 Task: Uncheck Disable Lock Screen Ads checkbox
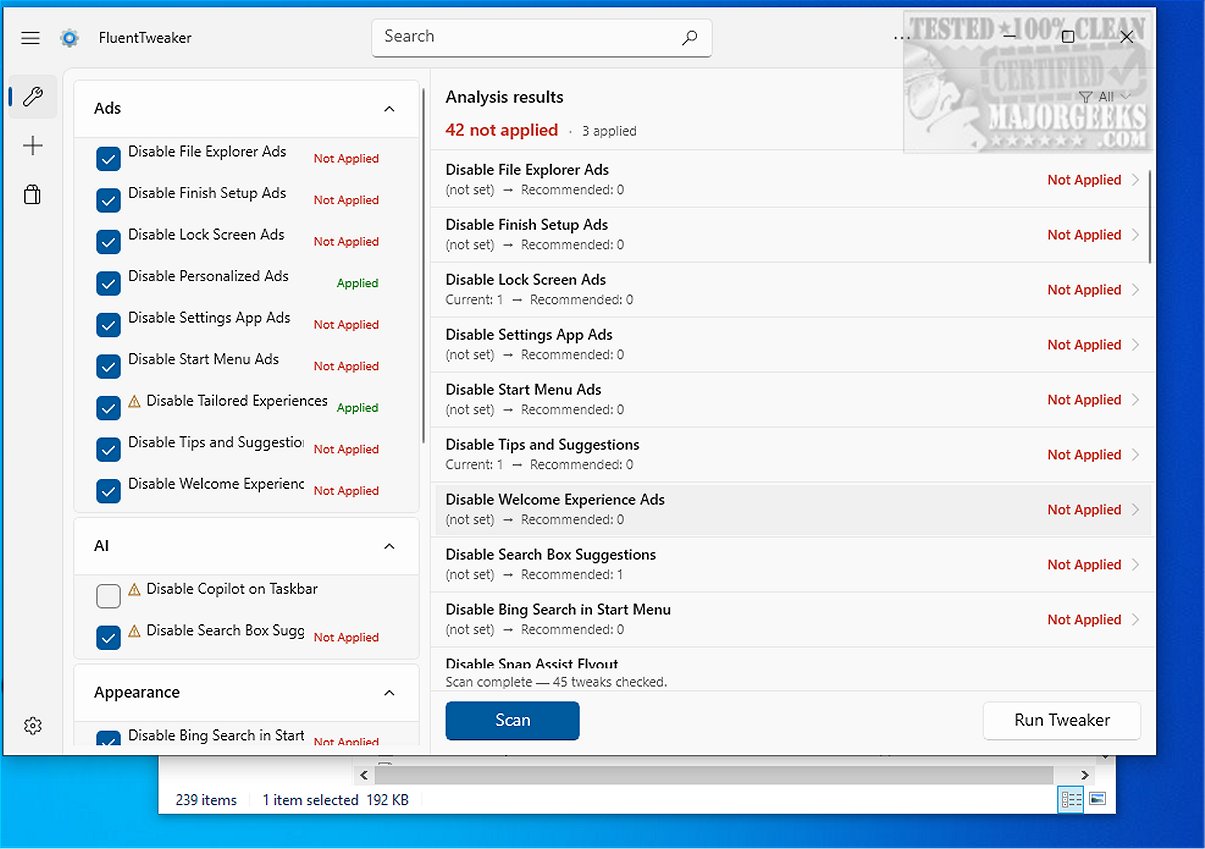(109, 242)
